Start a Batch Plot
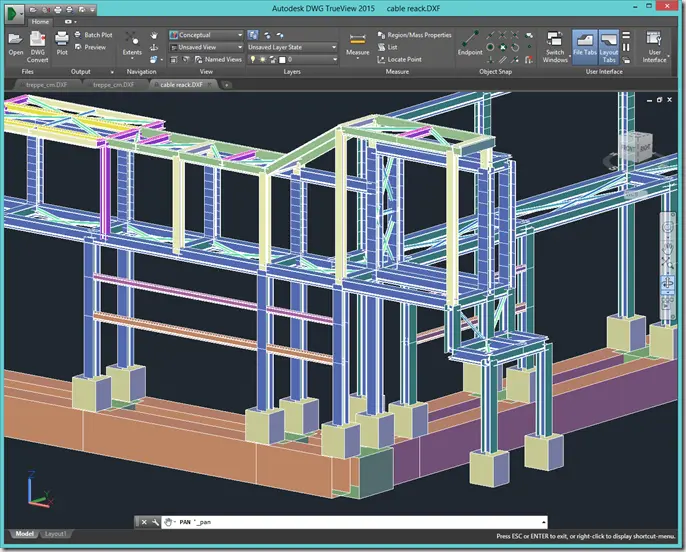Viewport: 686px width, 552px height. pos(93,35)
